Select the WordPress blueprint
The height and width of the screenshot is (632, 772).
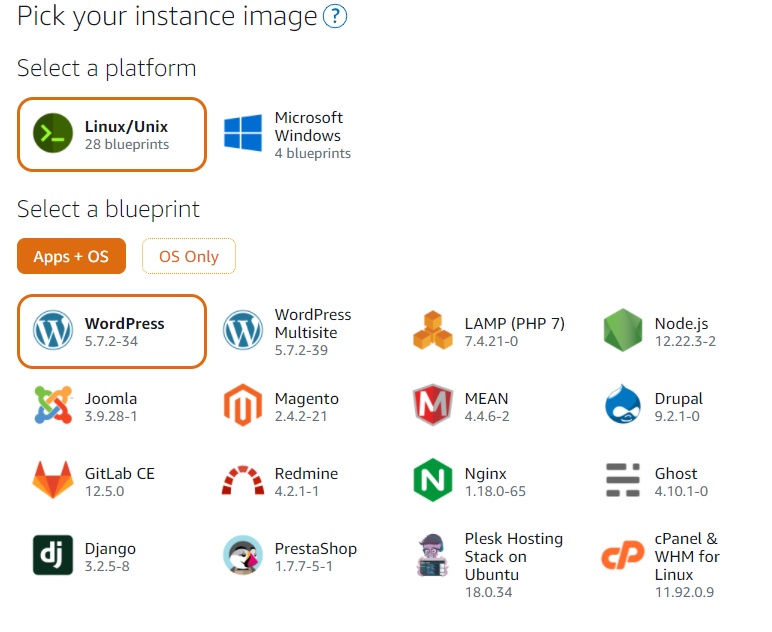click(x=111, y=331)
